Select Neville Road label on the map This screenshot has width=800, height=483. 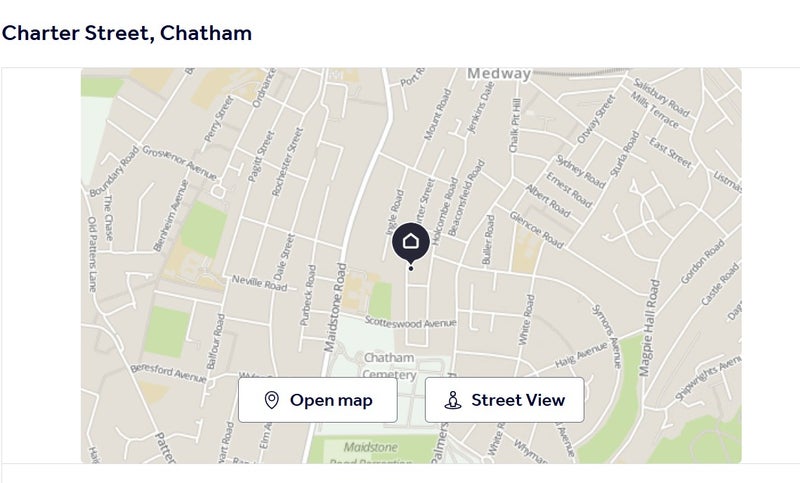click(260, 285)
